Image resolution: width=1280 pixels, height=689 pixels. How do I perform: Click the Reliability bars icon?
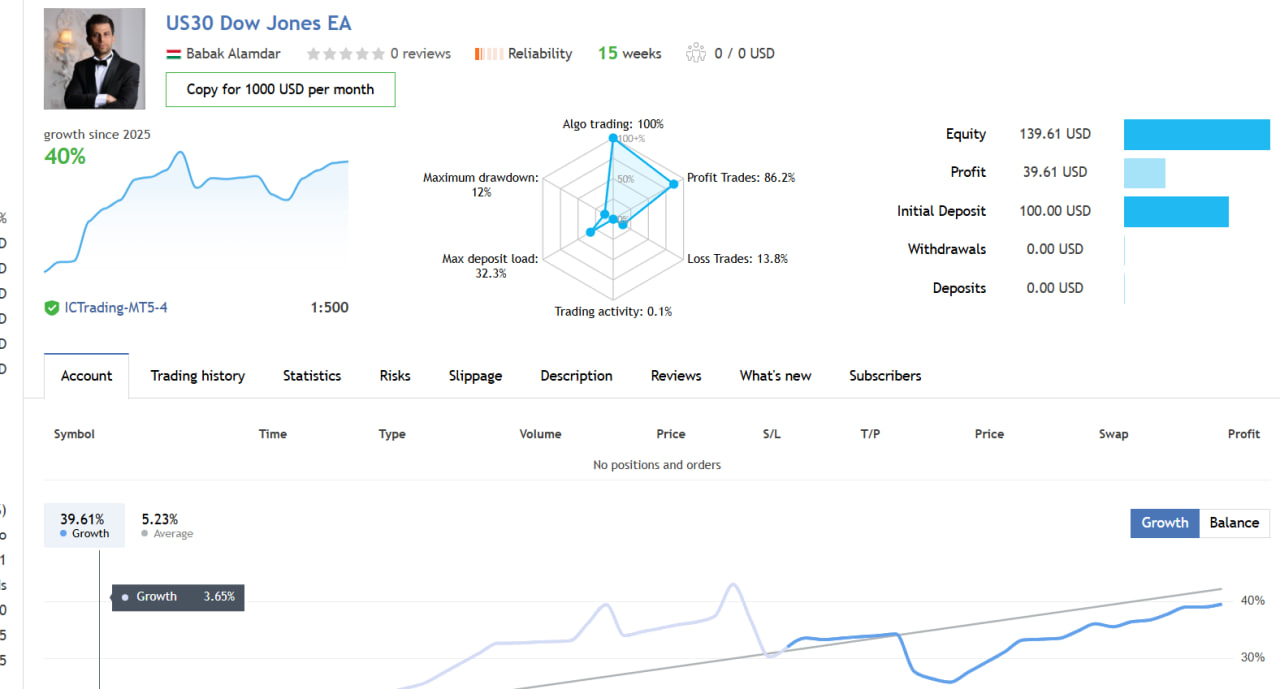pos(489,54)
